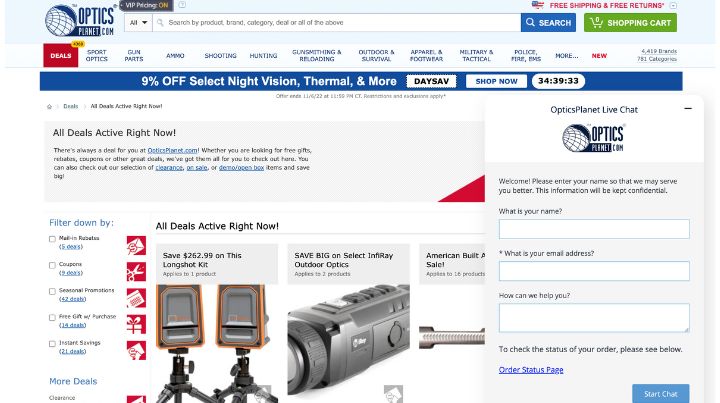Click the VIP Pricing help question icon
Viewport: 720px width, 403px height.
point(182,5)
